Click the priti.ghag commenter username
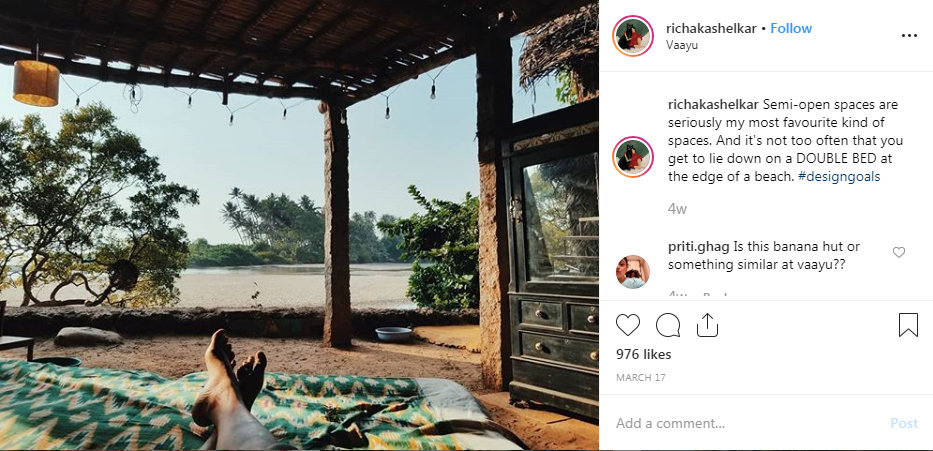This screenshot has width=933, height=451. (x=698, y=247)
